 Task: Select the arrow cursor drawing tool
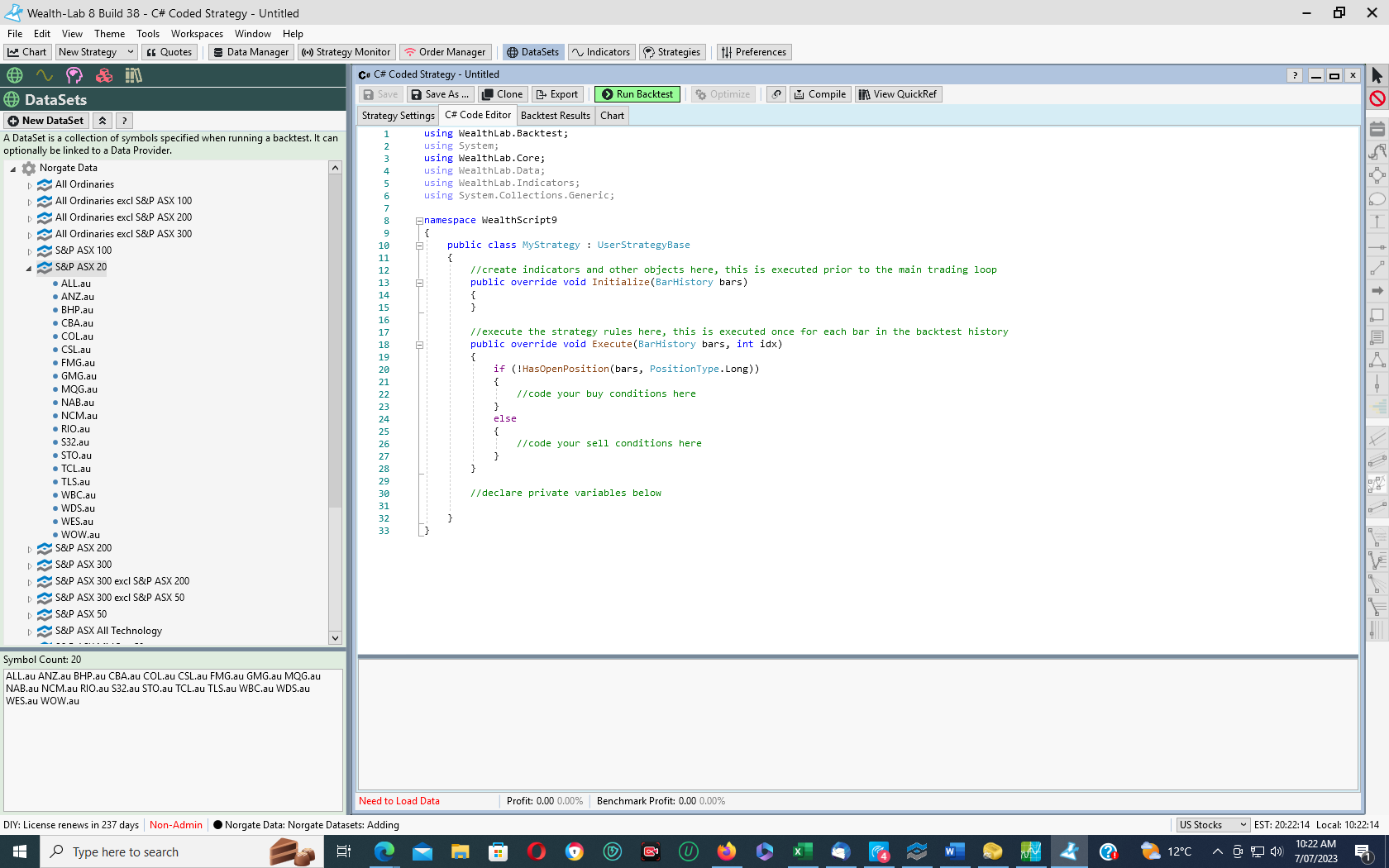[1377, 75]
